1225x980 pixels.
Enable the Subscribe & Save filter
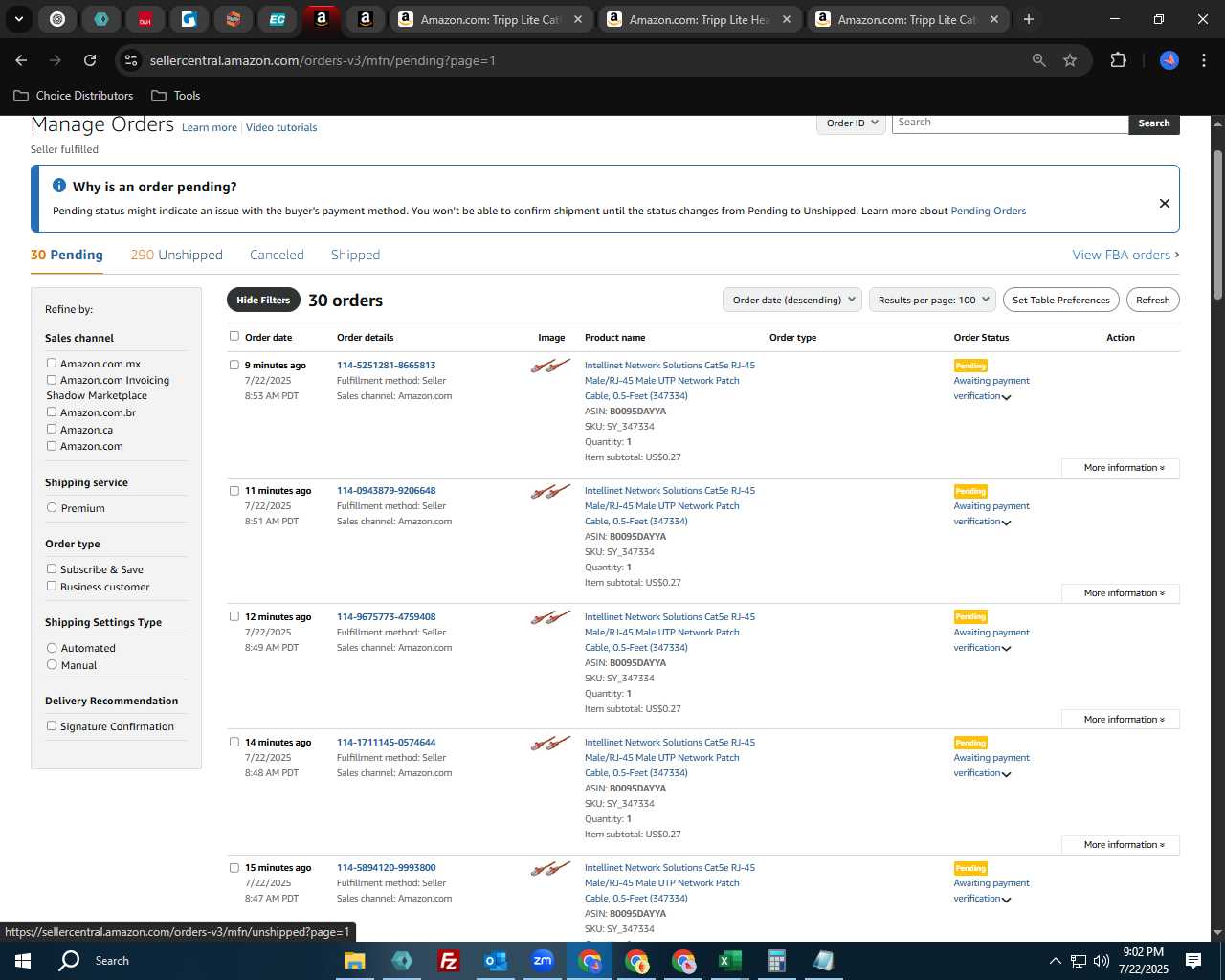click(x=52, y=568)
